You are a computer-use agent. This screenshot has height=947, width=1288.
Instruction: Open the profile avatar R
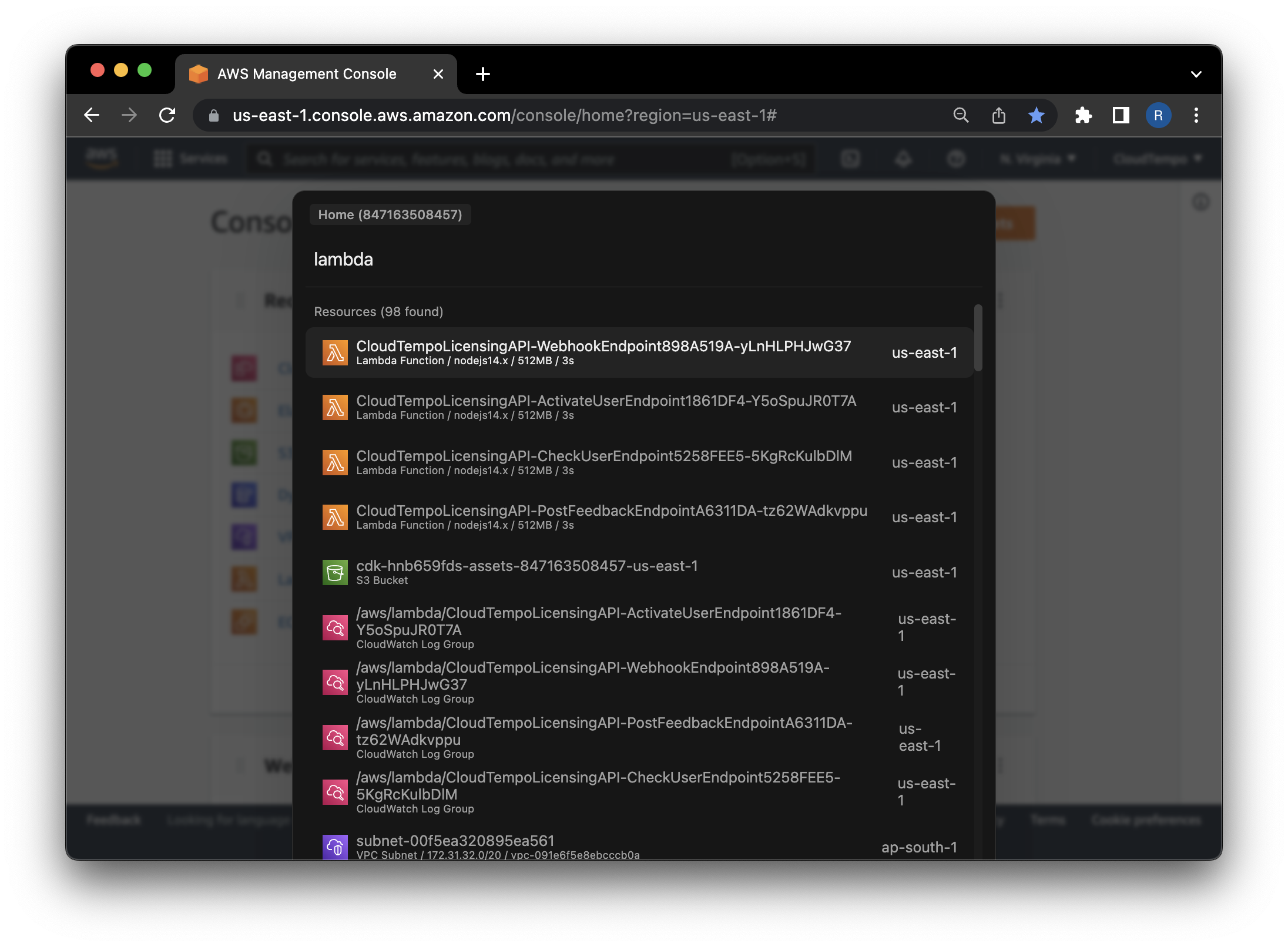click(x=1158, y=115)
